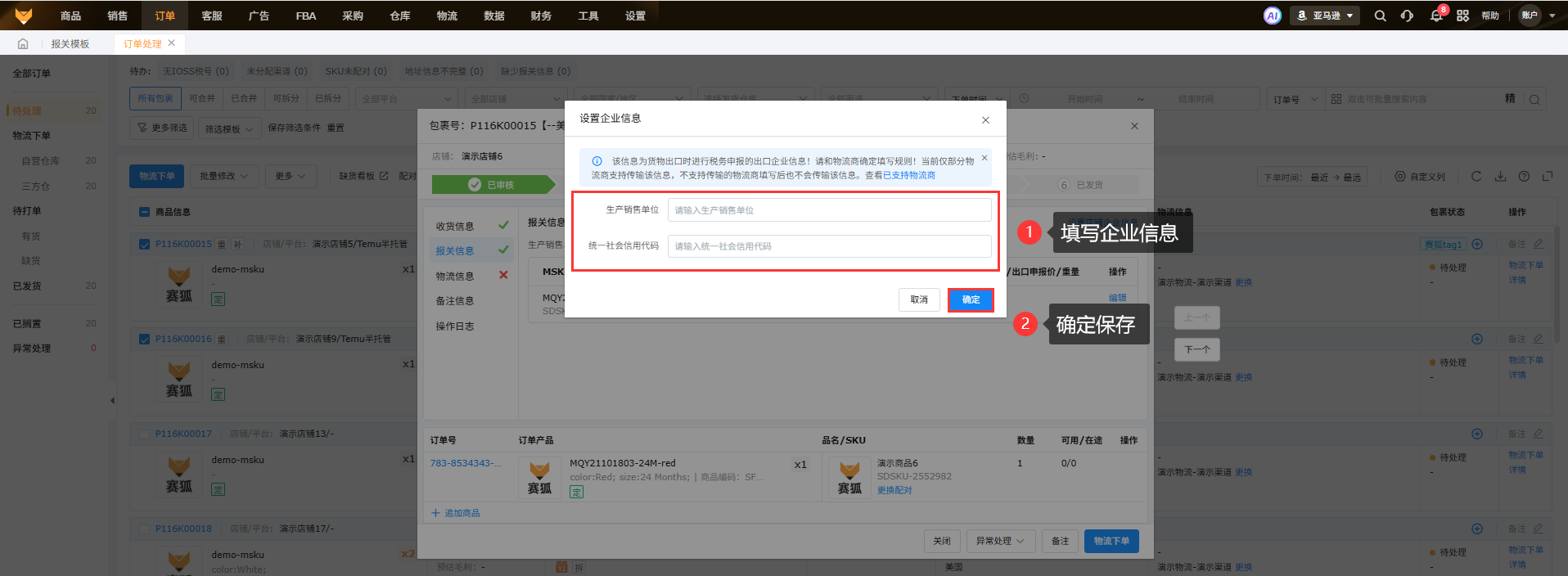Viewport: 1568px width, 576px height.
Task: Click the 生产销售单位 input field
Action: click(x=829, y=210)
